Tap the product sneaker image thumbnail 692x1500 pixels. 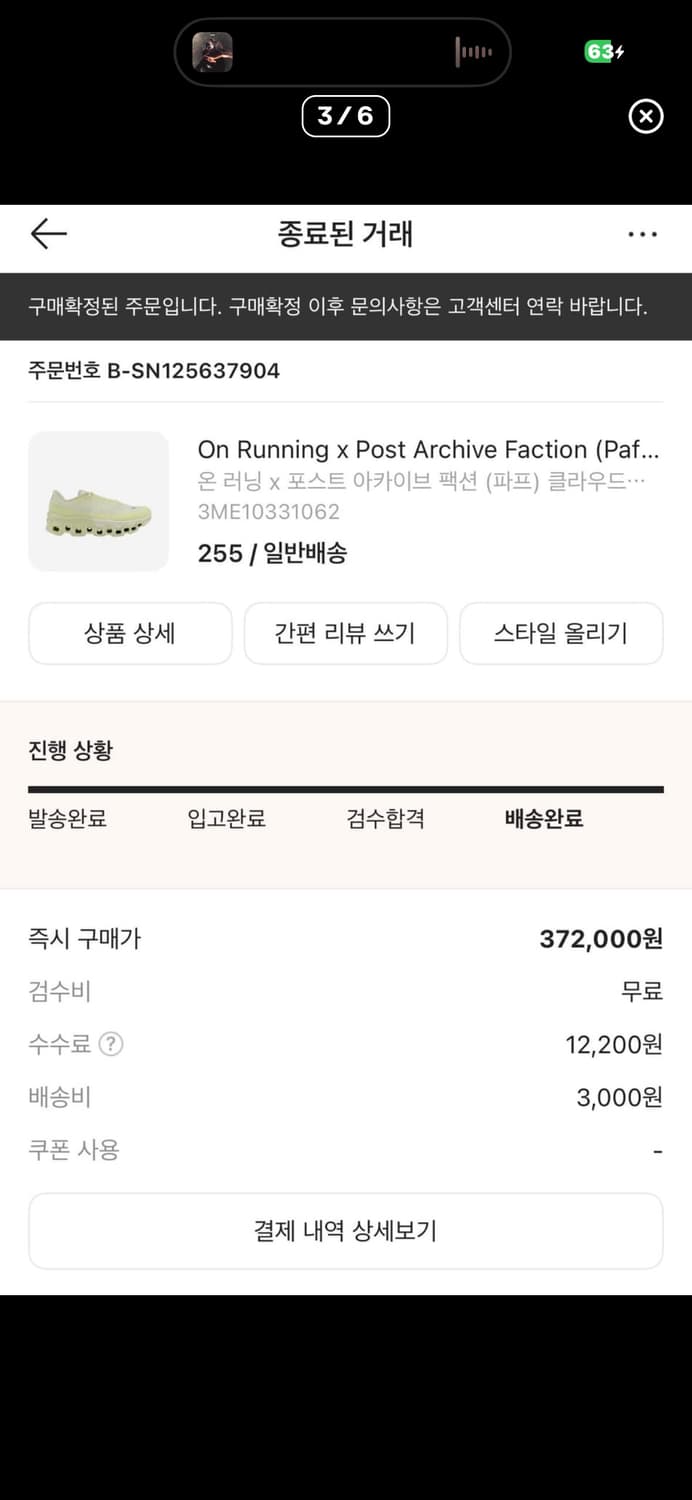(98, 501)
